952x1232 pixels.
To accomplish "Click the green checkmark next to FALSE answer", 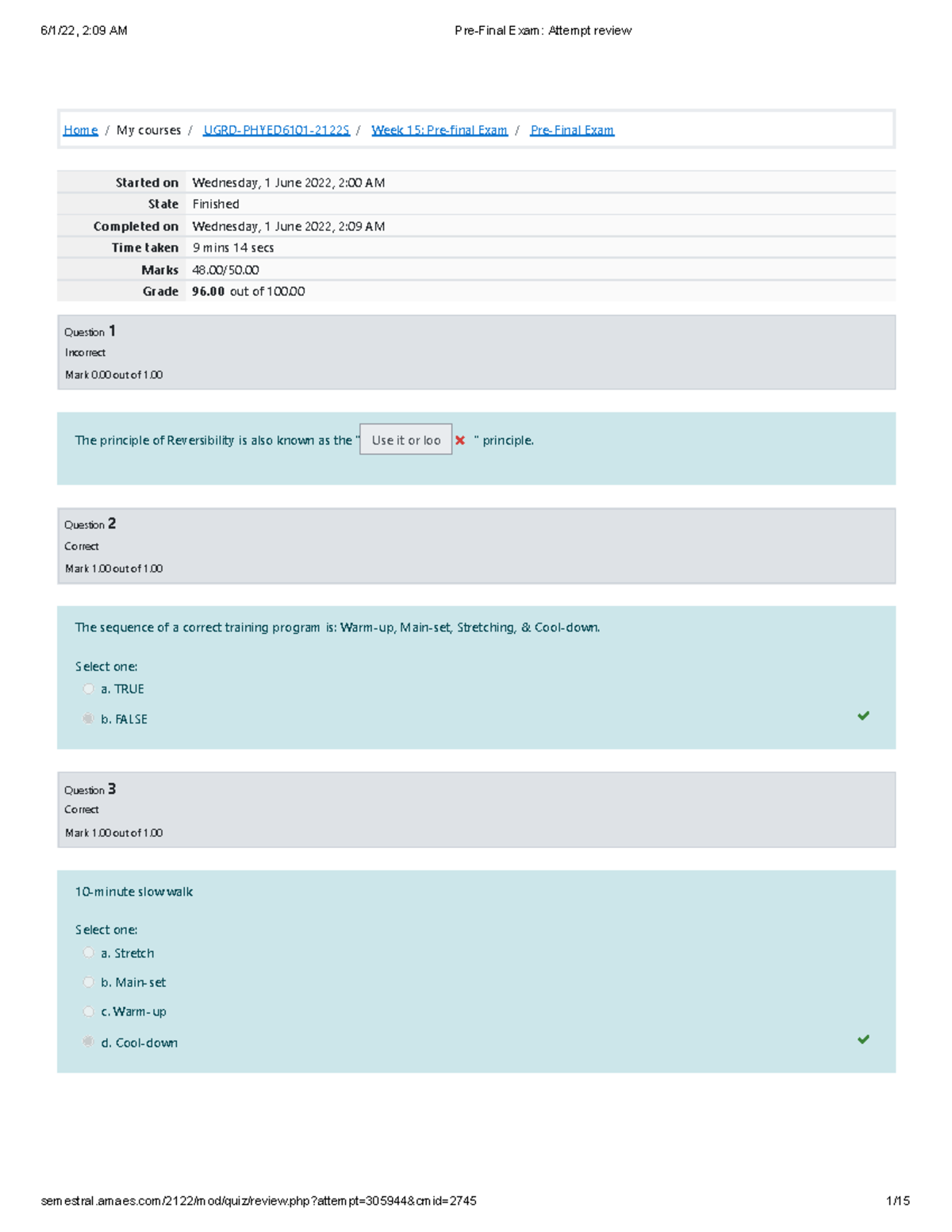I will (864, 716).
